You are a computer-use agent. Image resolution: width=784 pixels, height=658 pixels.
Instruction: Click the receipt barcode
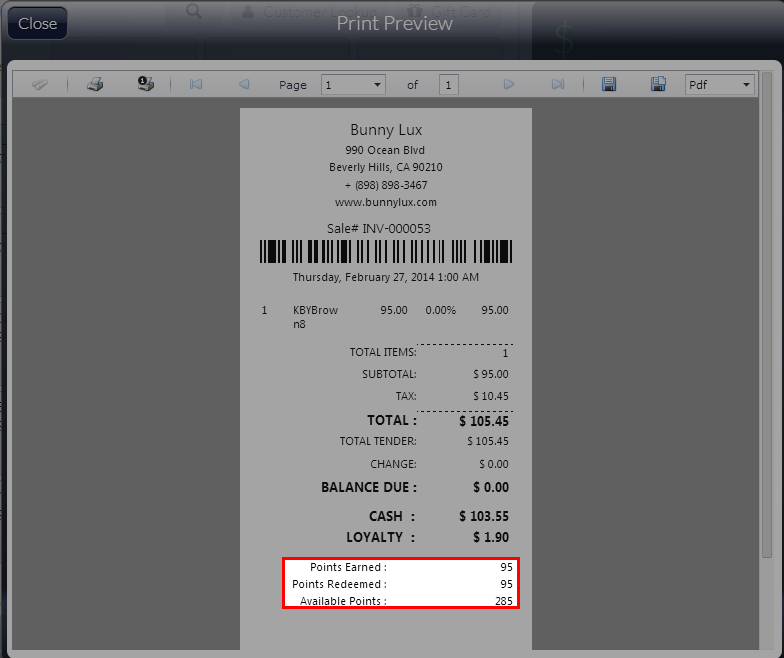pyautogui.click(x=386, y=251)
